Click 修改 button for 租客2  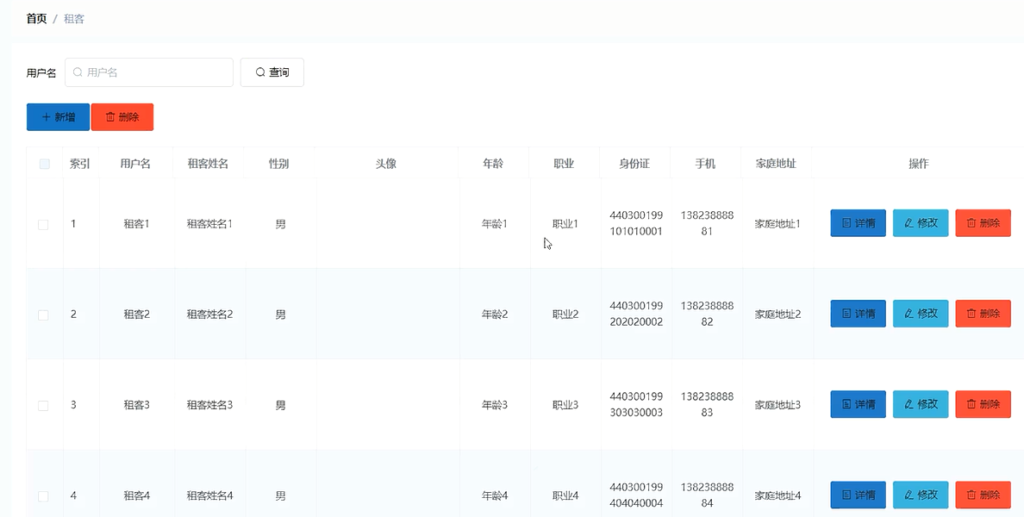921,314
